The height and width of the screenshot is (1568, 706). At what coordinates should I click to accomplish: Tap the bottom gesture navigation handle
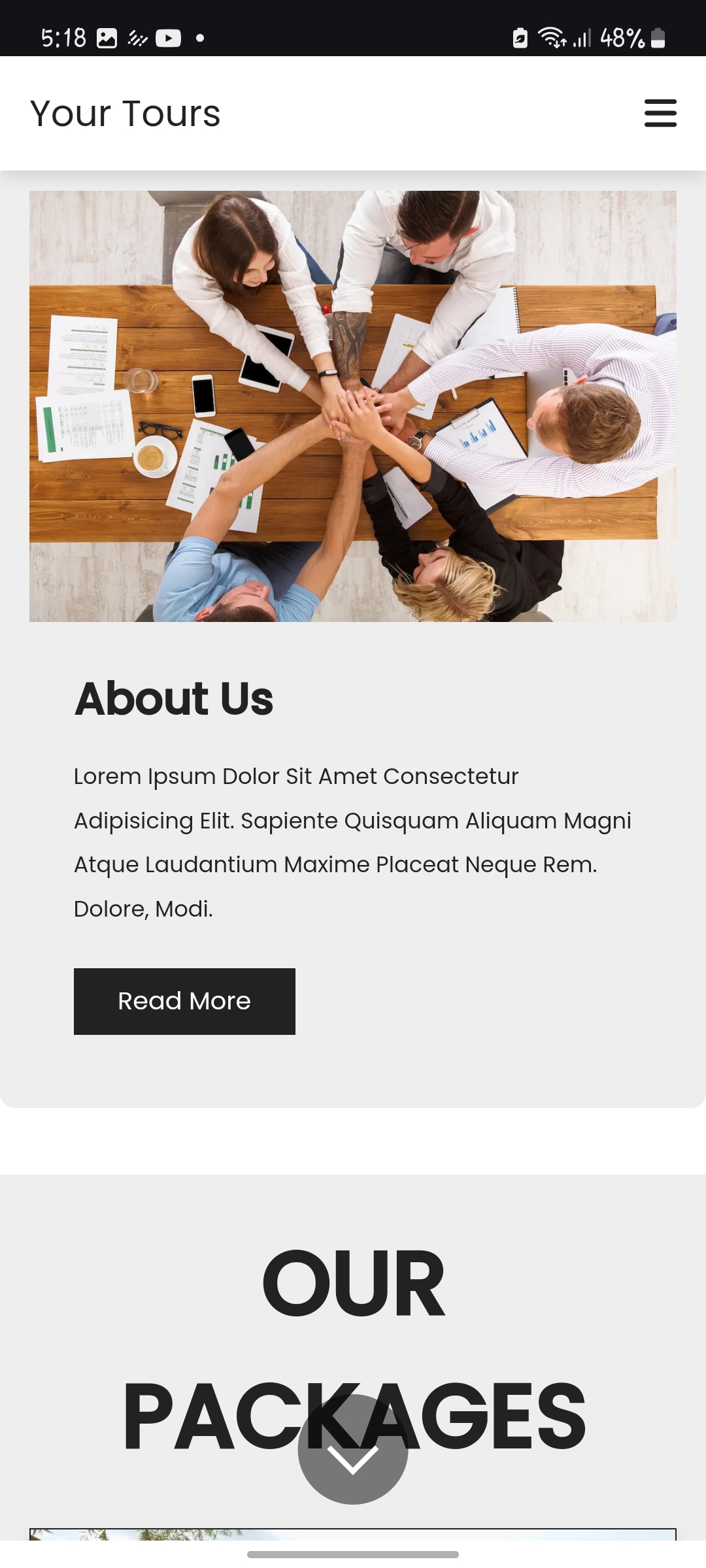(353, 1554)
